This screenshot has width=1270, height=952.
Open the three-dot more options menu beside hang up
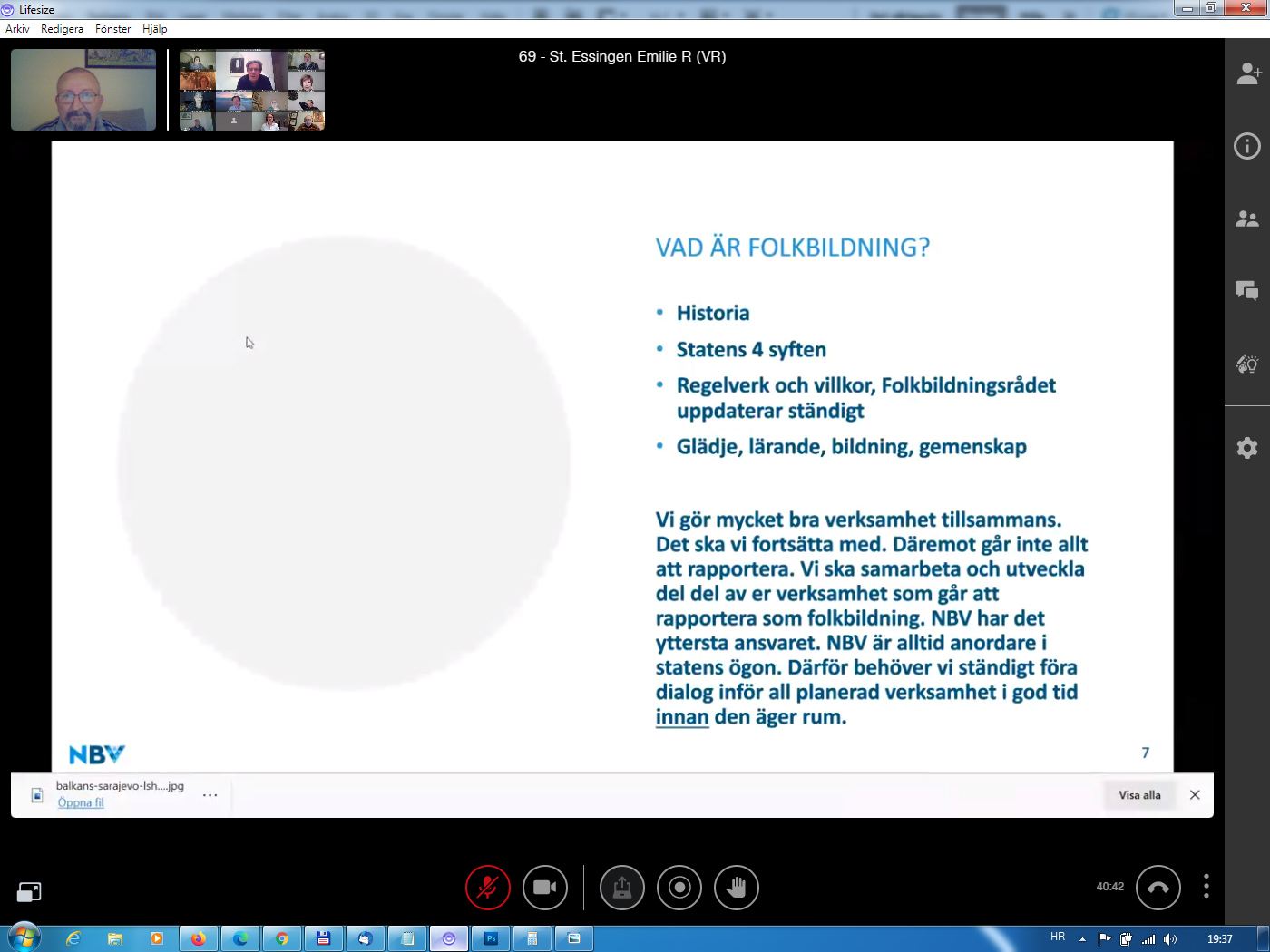click(x=1206, y=886)
